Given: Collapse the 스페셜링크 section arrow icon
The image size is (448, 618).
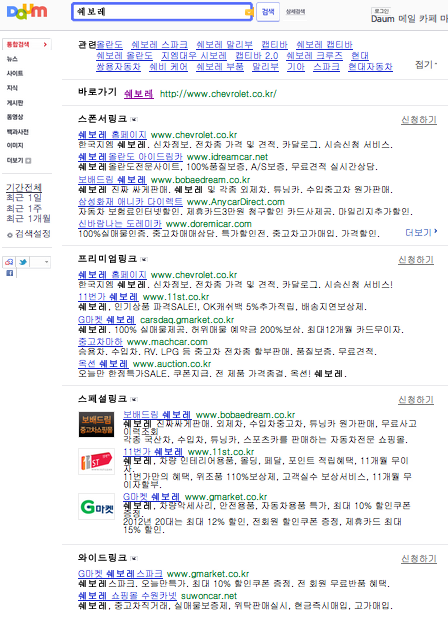Looking at the screenshot, I should coord(134,399).
